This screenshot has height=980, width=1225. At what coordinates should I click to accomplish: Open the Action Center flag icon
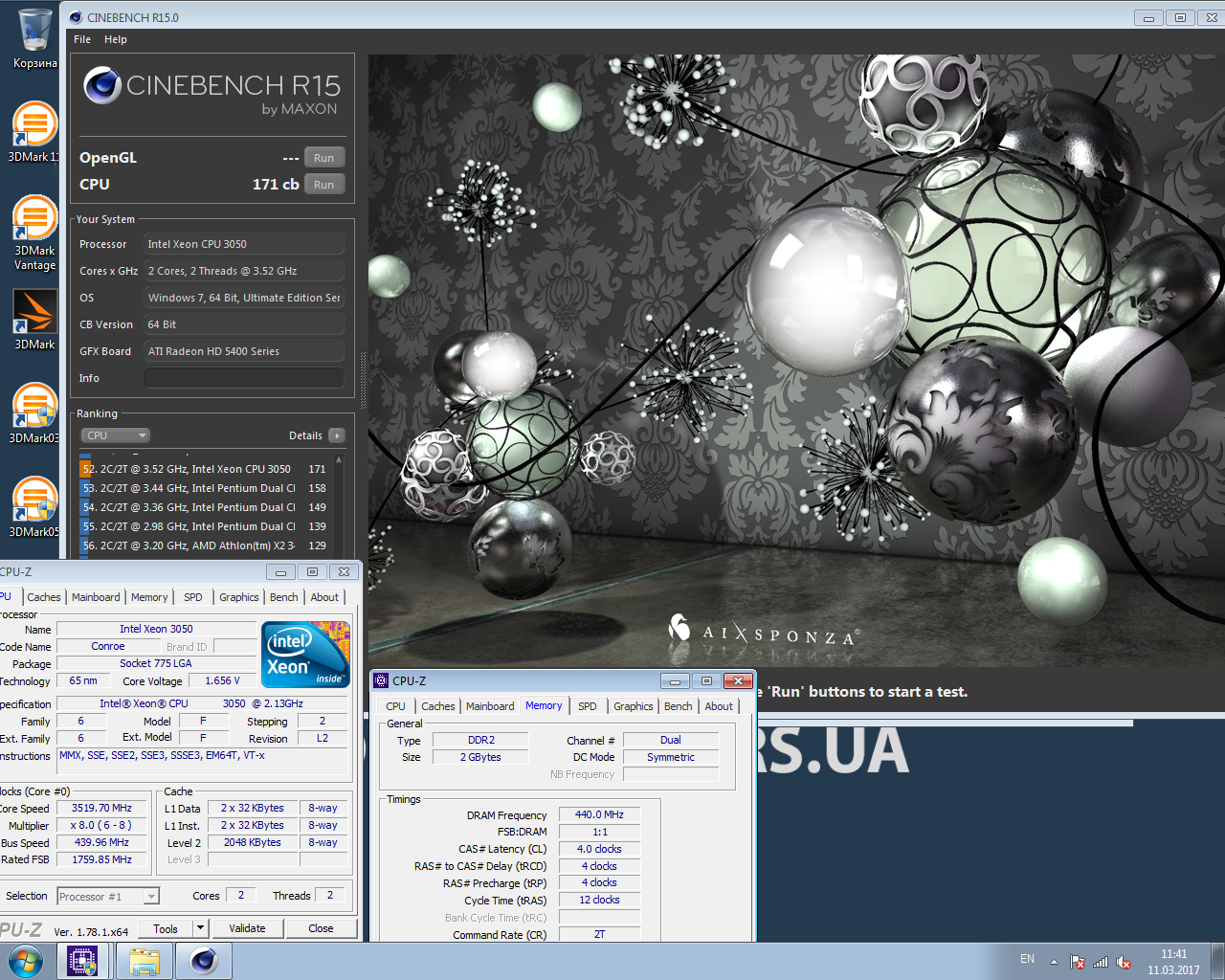click(1078, 962)
